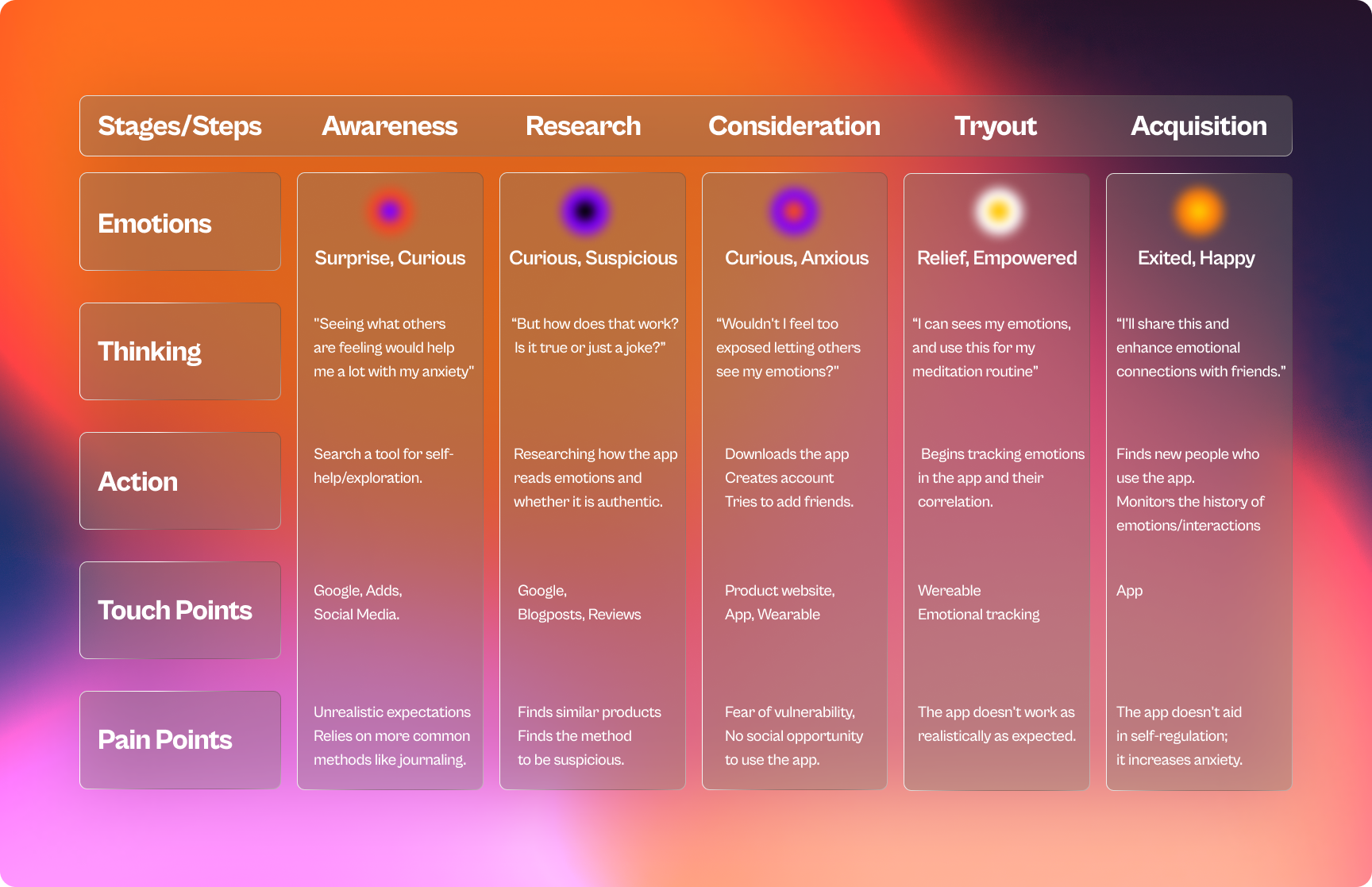Click the Tryout stage white-yellow orb
1372x887 pixels.
pyautogui.click(x=999, y=211)
